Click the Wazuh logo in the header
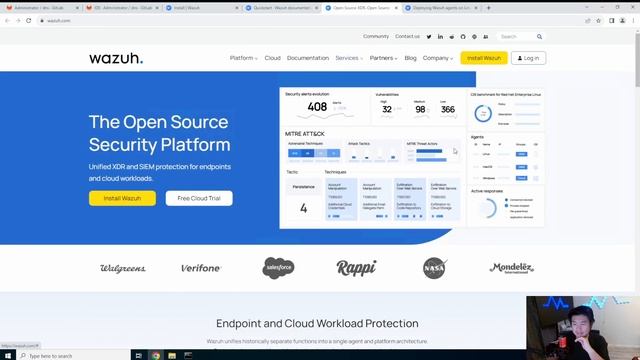This screenshot has width=640, height=360. click(116, 58)
